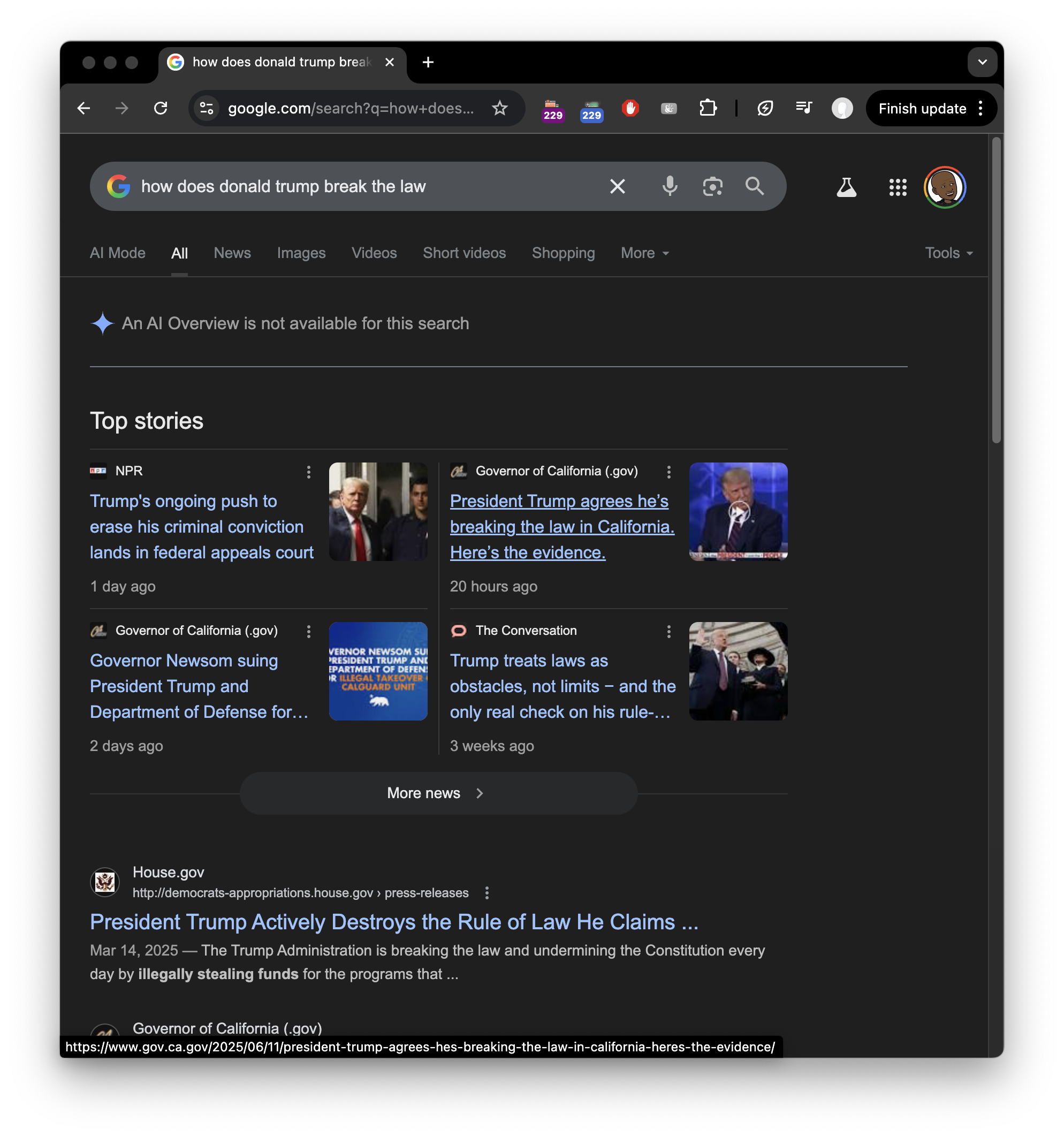
Task: Click the 'Top stories' heading
Action: click(x=146, y=421)
